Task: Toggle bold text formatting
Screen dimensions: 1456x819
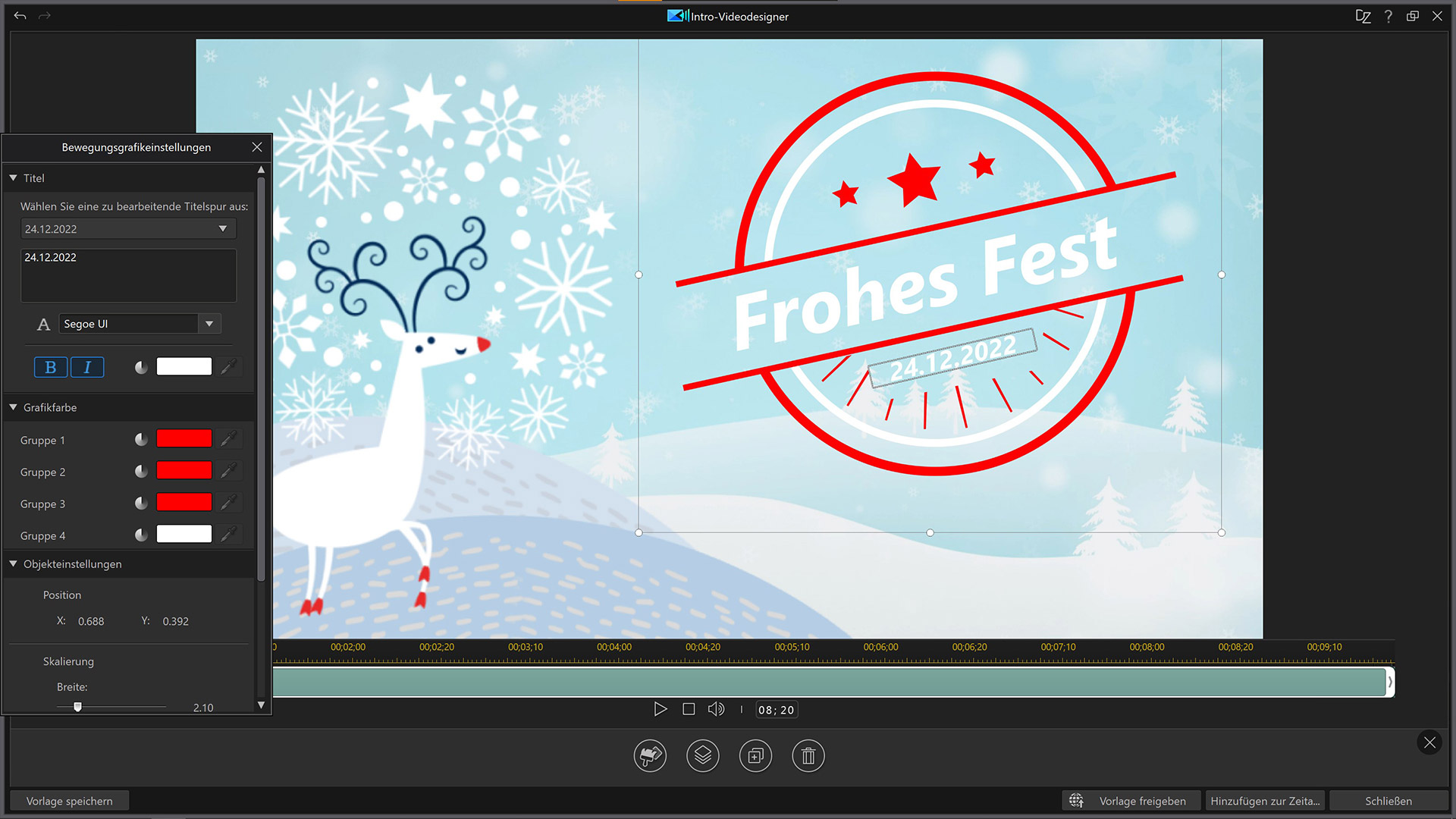Action: (51, 367)
